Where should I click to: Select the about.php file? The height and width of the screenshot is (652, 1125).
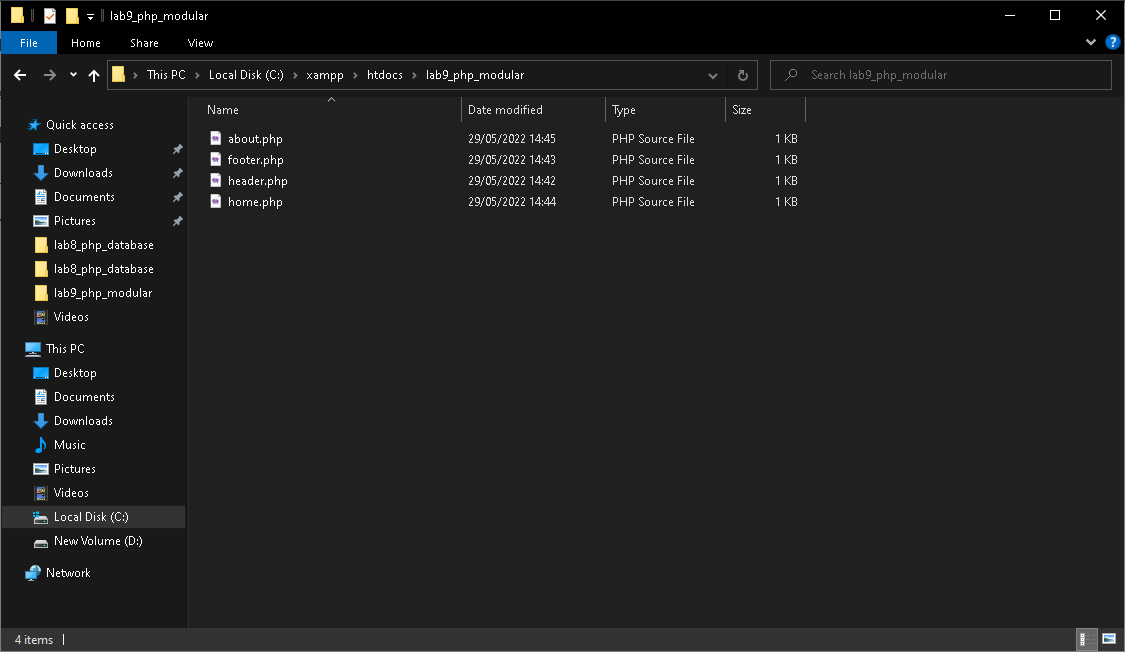tap(255, 138)
